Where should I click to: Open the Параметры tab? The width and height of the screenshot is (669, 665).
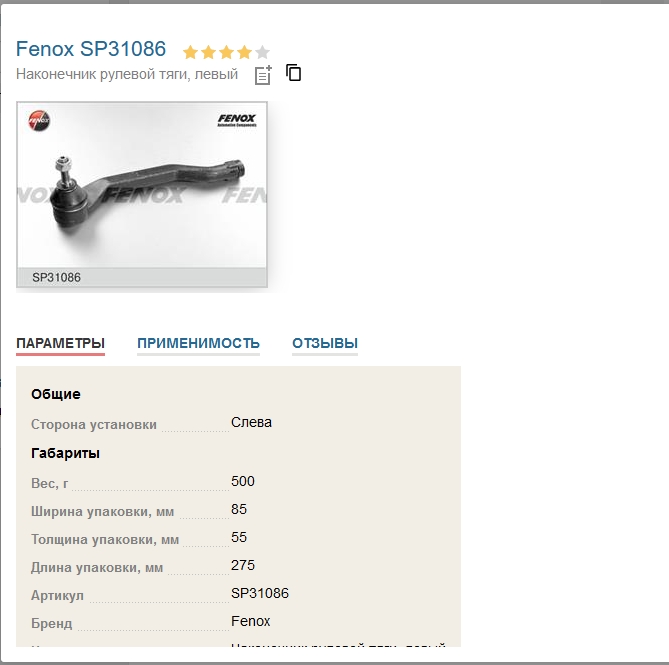pos(61,343)
